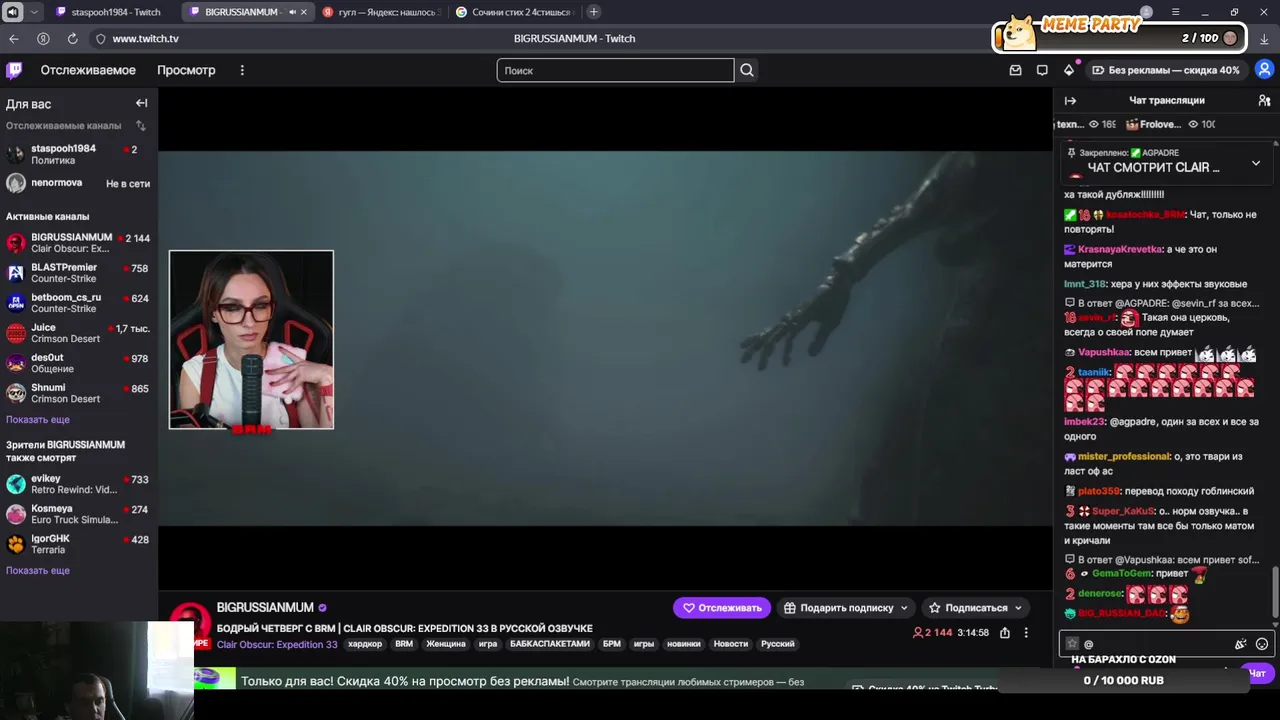The height and width of the screenshot is (720, 1280).
Task: Click the search magnifier button
Action: click(x=747, y=70)
